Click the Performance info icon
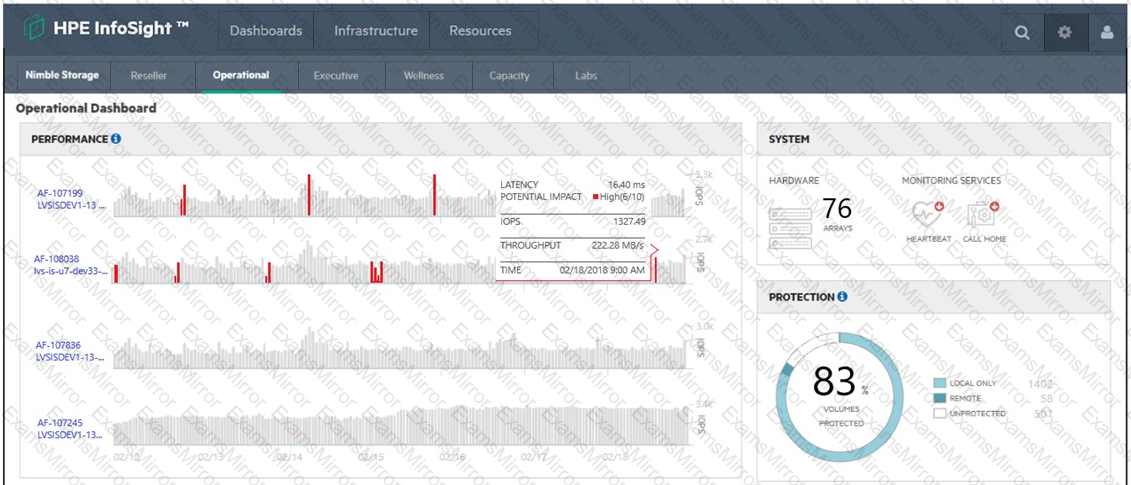The width and height of the screenshot is (1131, 485). click(116, 139)
